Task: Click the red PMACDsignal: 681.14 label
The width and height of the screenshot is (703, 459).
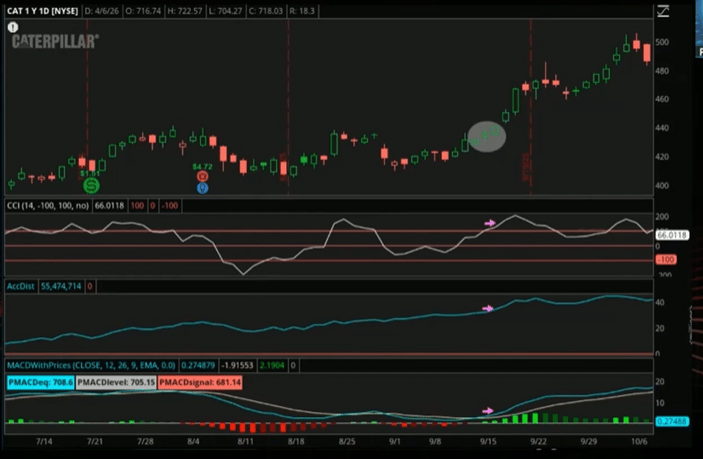Action: coord(200,382)
